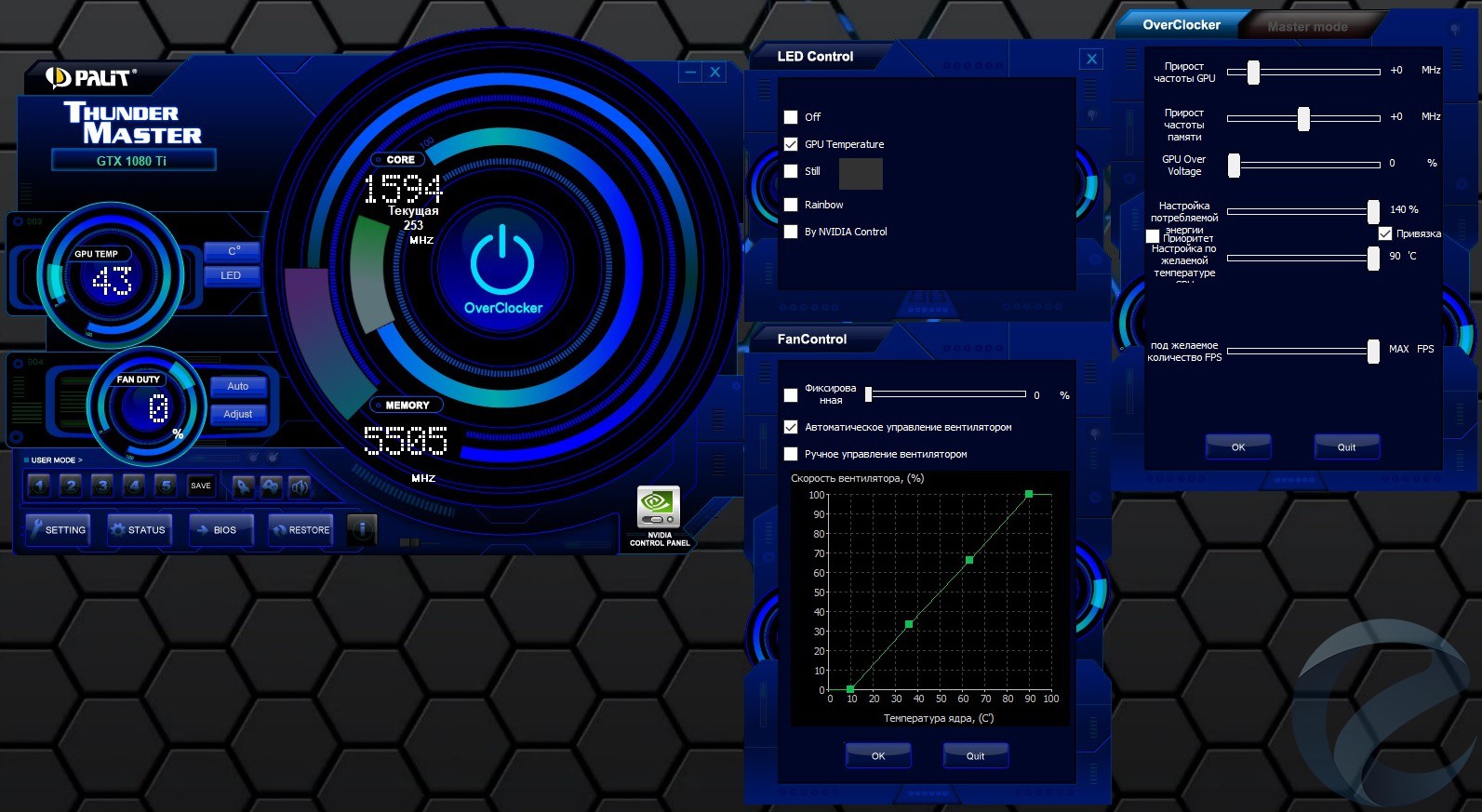Screen dimensions: 1482x812
Task: Enable Rainbow LED mode
Action: coord(791,205)
